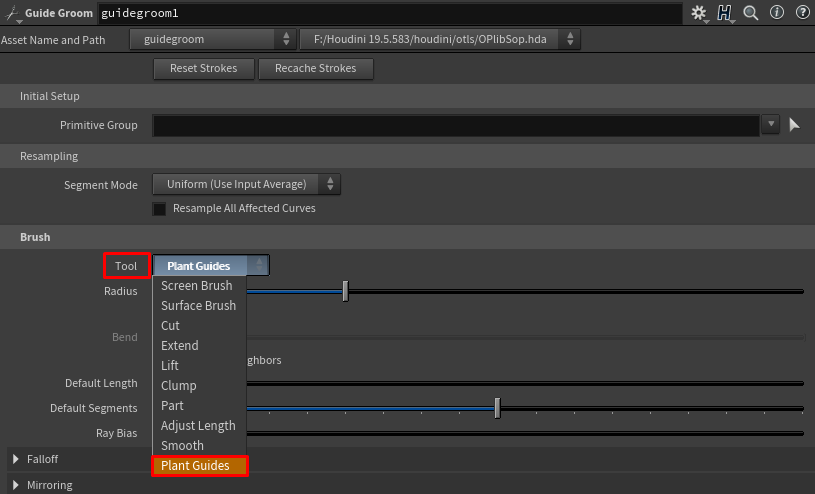
Task: Expand the Falloff section
Action: (x=17, y=459)
